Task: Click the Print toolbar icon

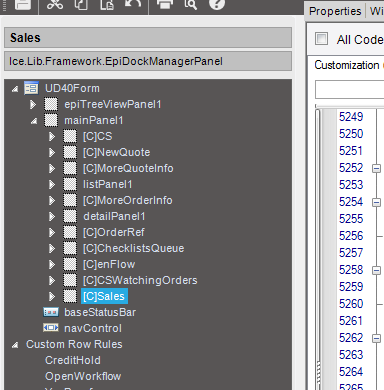Action: pos(165,4)
